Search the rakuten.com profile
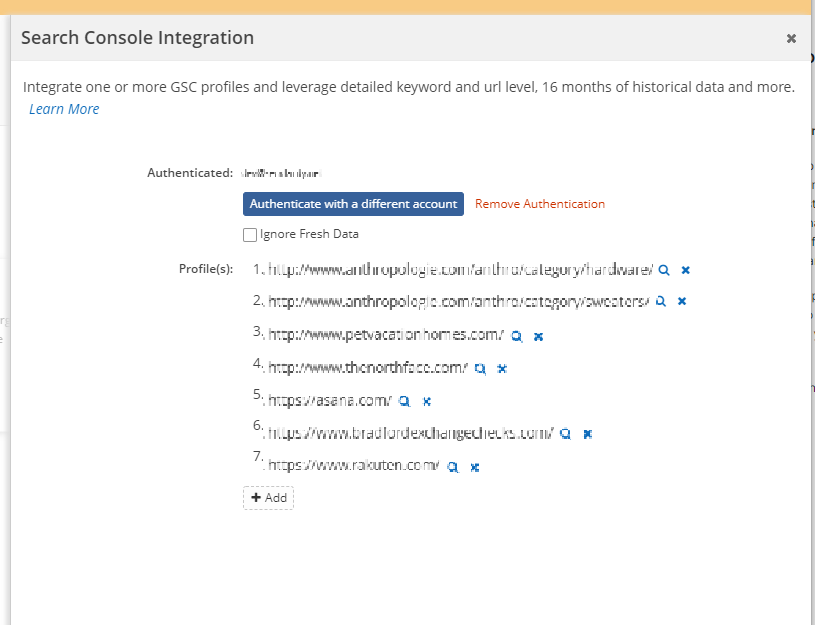 pos(452,466)
